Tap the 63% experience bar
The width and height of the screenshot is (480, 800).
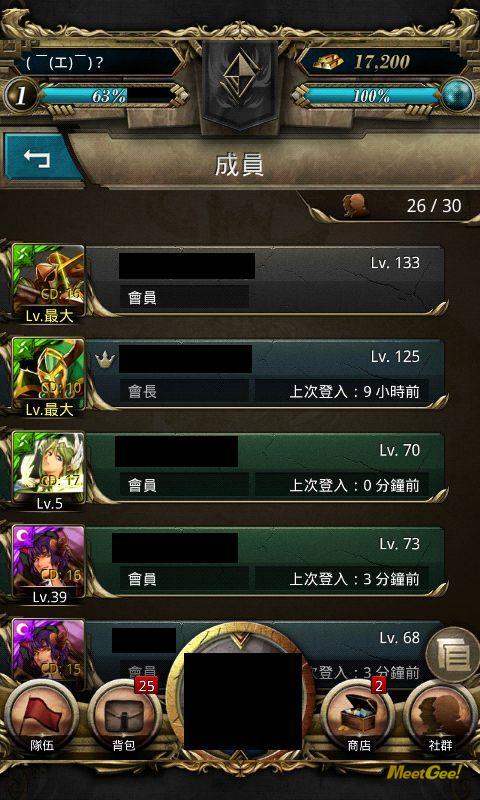pos(109,95)
